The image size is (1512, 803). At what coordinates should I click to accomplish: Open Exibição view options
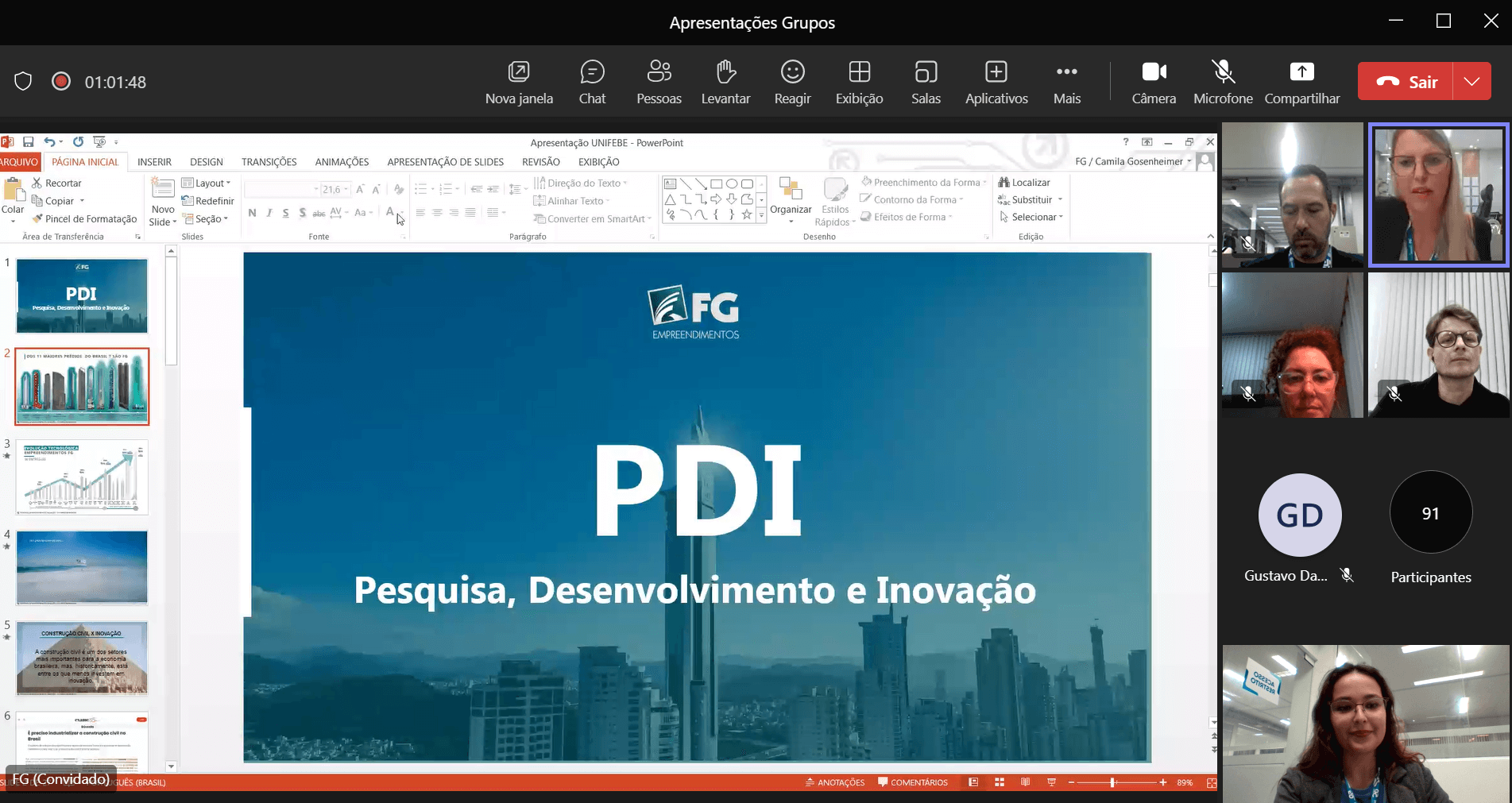tap(859, 82)
